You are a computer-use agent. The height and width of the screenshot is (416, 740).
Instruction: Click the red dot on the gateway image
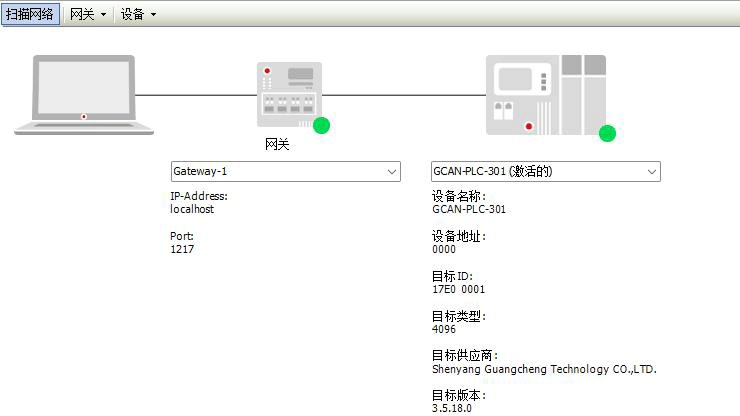[x=266, y=73]
